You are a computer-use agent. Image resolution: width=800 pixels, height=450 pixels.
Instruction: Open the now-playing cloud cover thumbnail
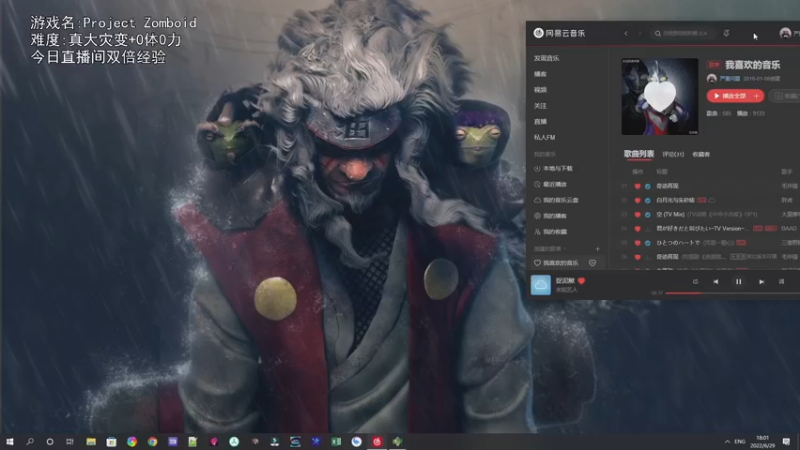pos(541,285)
